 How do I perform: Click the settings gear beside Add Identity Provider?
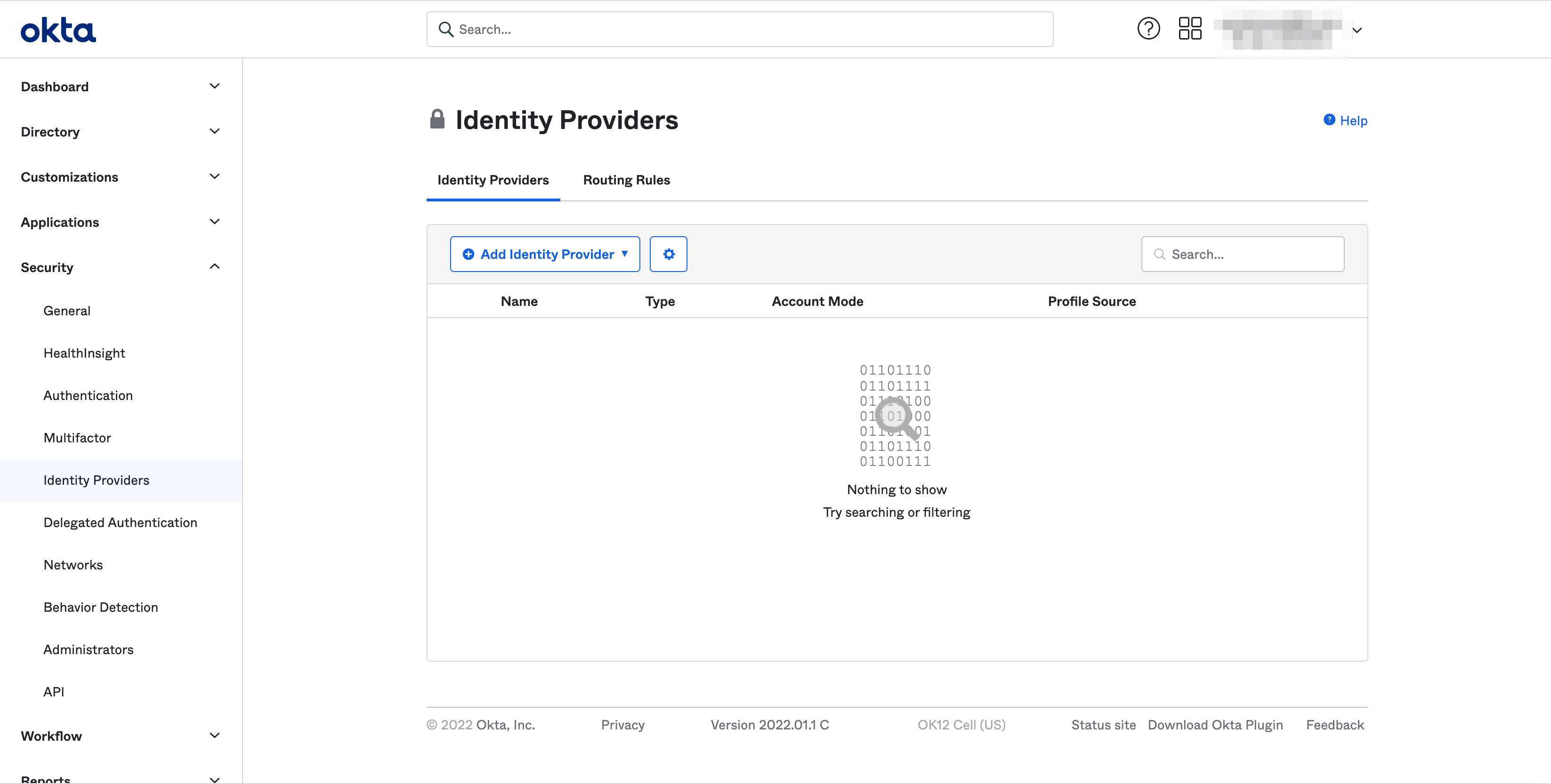coord(668,253)
